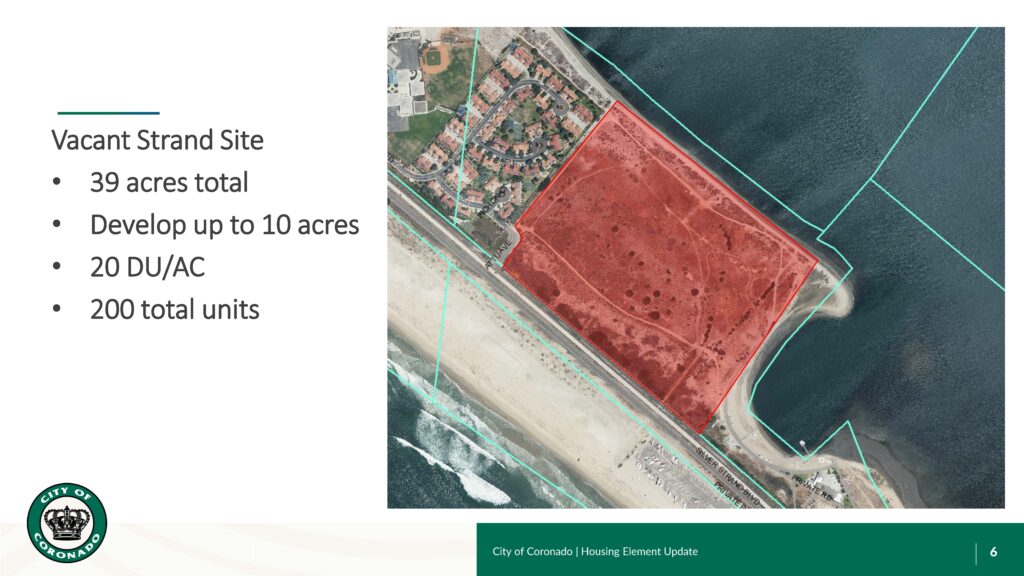Viewport: 1024px width, 576px height.
Task: Click the bullet dot before "200 total units"
Action: tap(57, 311)
